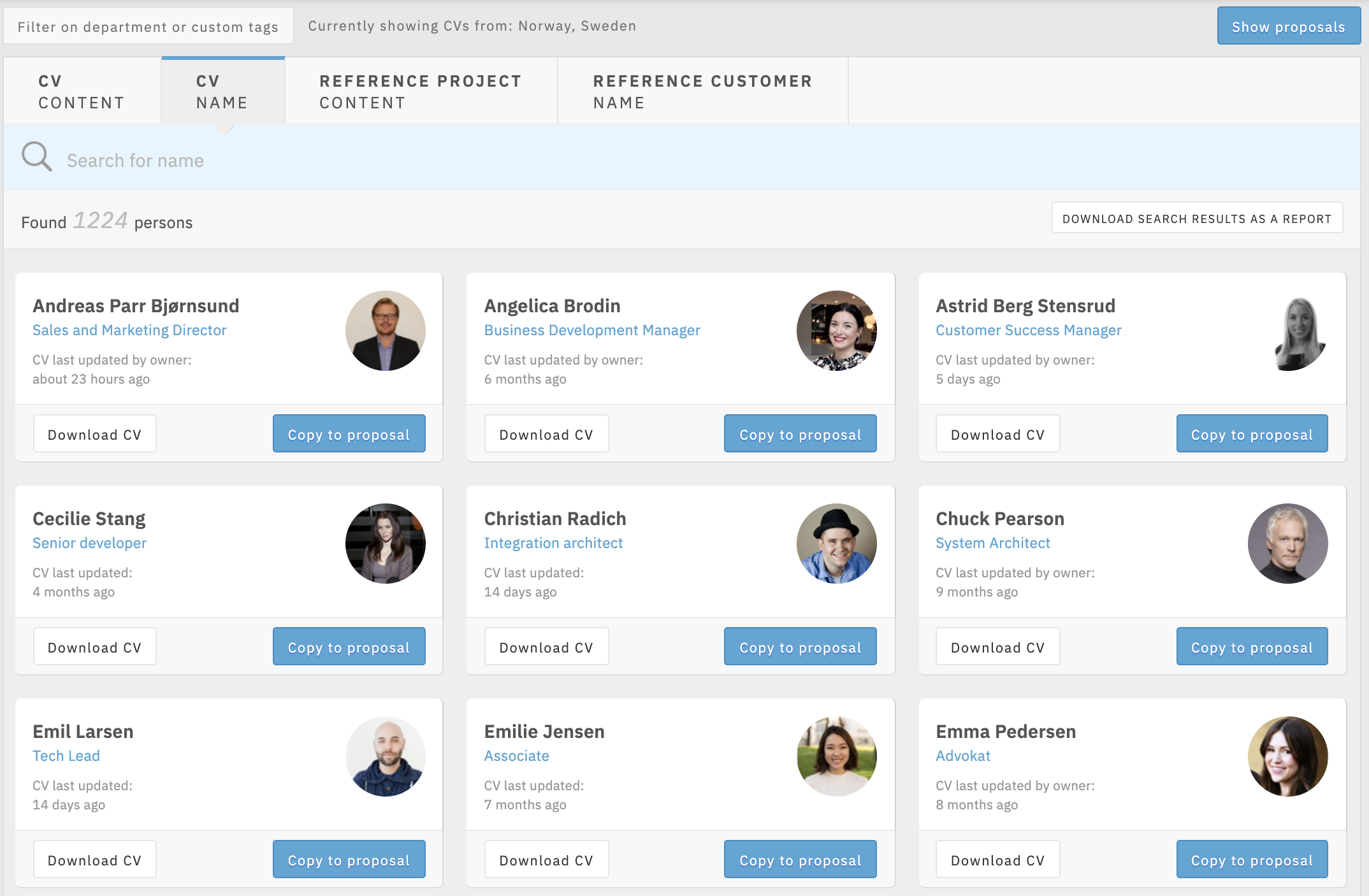Screen dimensions: 1369x896
Task: Open Emilie Jensen's profile photo
Action: click(x=837, y=756)
